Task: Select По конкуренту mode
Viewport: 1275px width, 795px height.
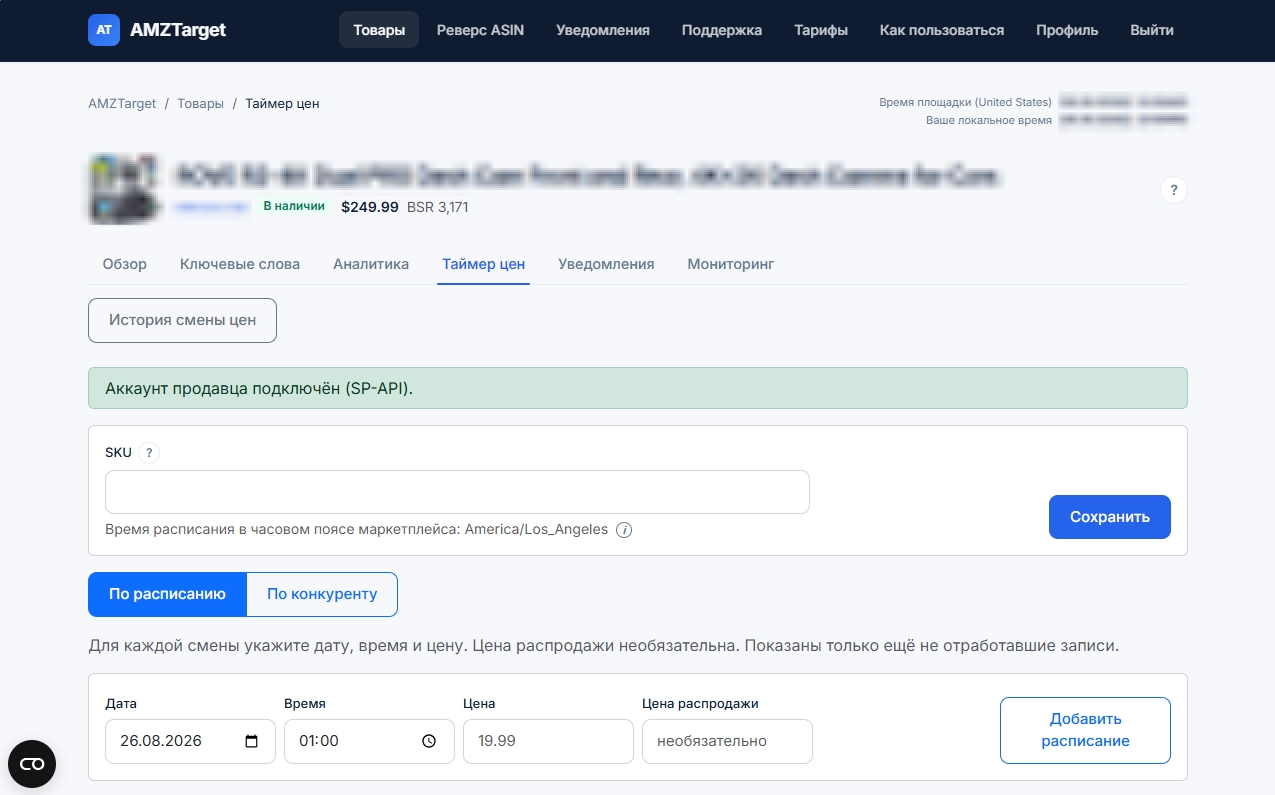Action: [322, 594]
